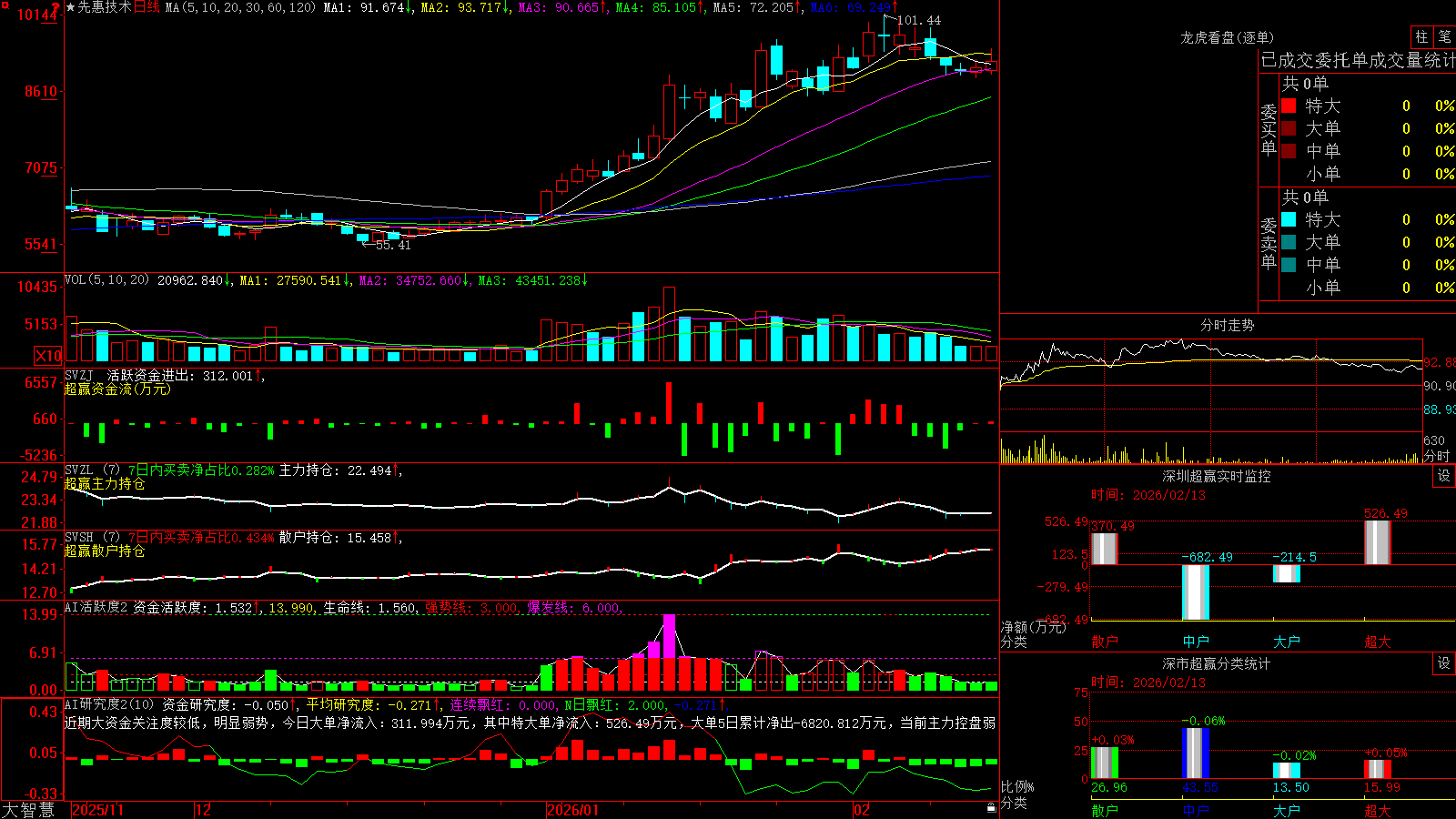Click the small red square icon in the corner
Viewport: 1456px width, 819px height.
pyautogui.click(x=4, y=5)
